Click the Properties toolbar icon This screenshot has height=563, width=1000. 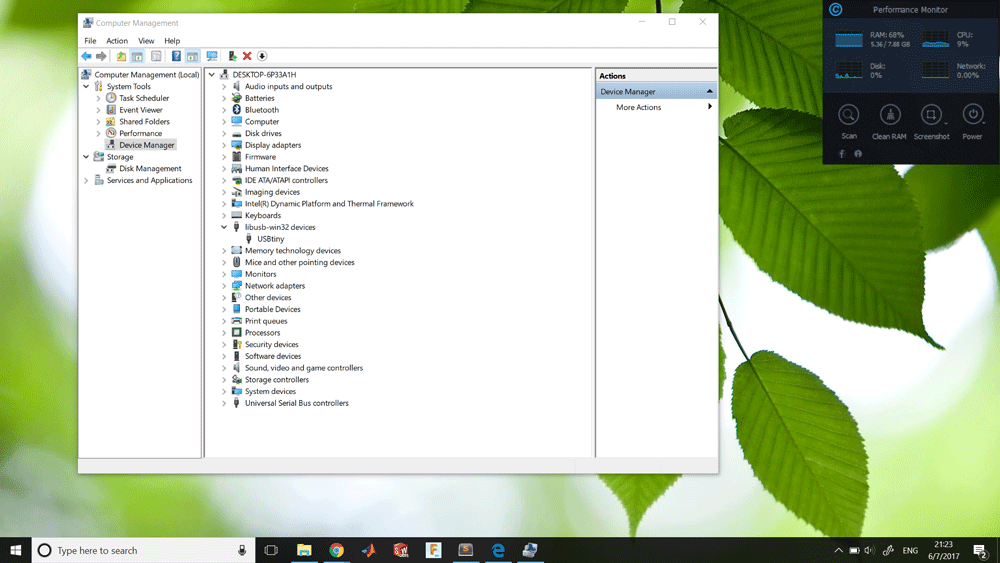pyautogui.click(x=156, y=56)
